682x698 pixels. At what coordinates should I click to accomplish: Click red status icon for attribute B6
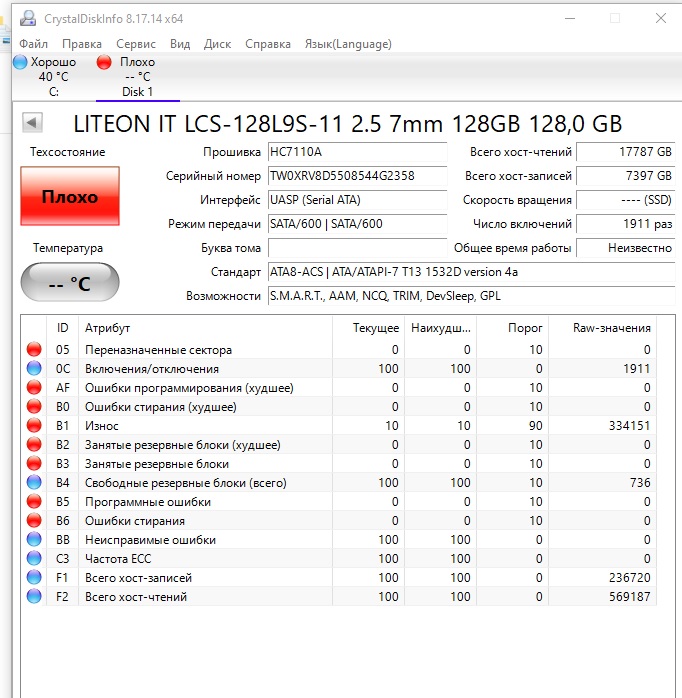coord(34,520)
